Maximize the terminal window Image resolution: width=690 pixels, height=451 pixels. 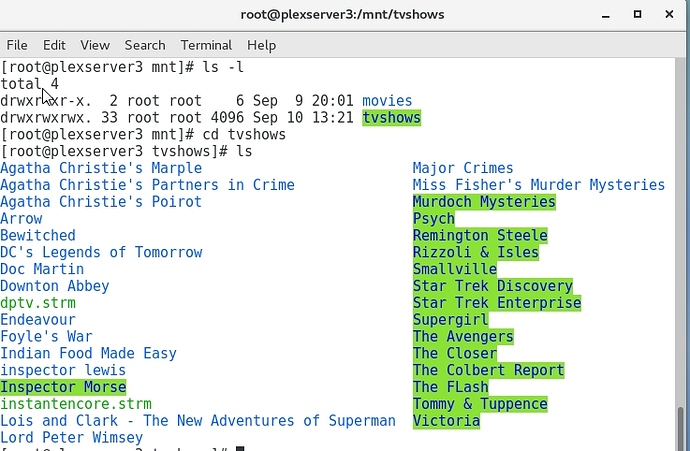pos(637,15)
